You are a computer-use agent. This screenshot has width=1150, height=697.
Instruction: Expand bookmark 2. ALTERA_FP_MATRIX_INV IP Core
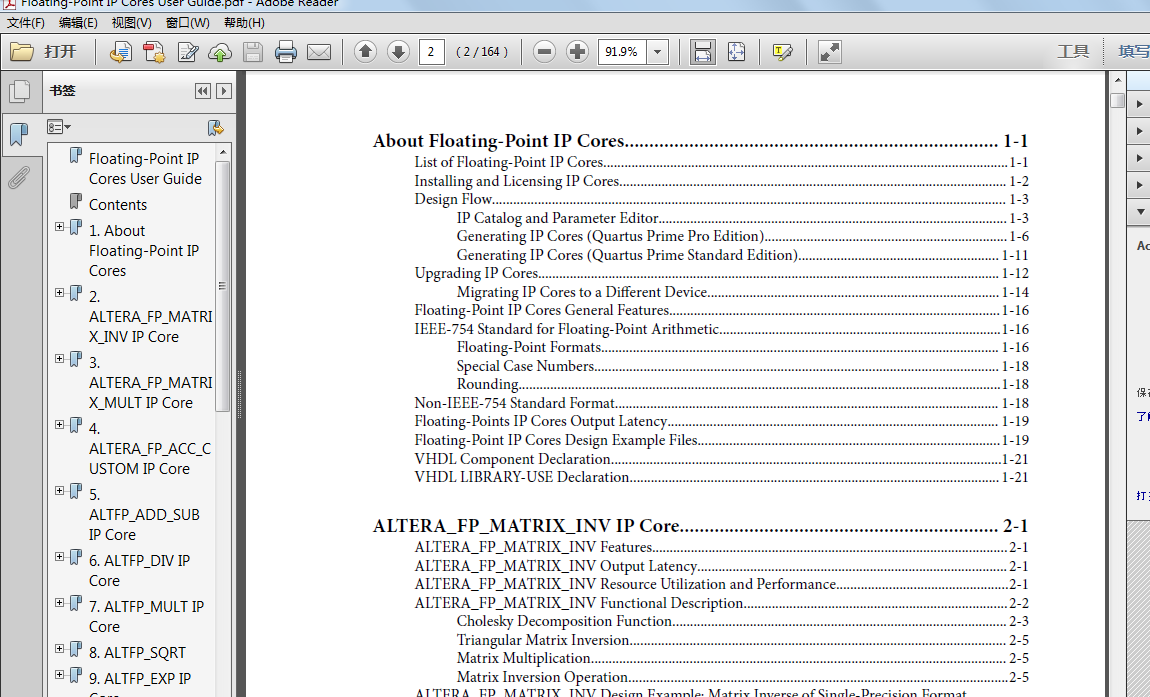[59, 293]
